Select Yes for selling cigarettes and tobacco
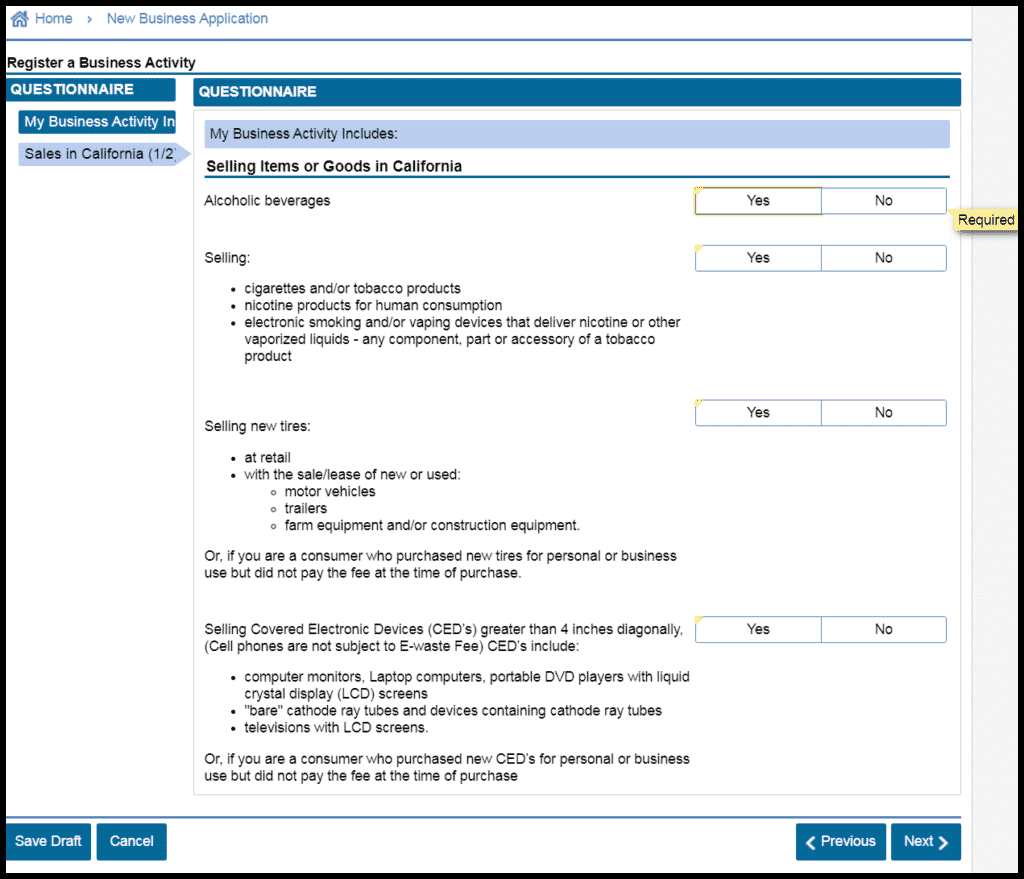 758,258
